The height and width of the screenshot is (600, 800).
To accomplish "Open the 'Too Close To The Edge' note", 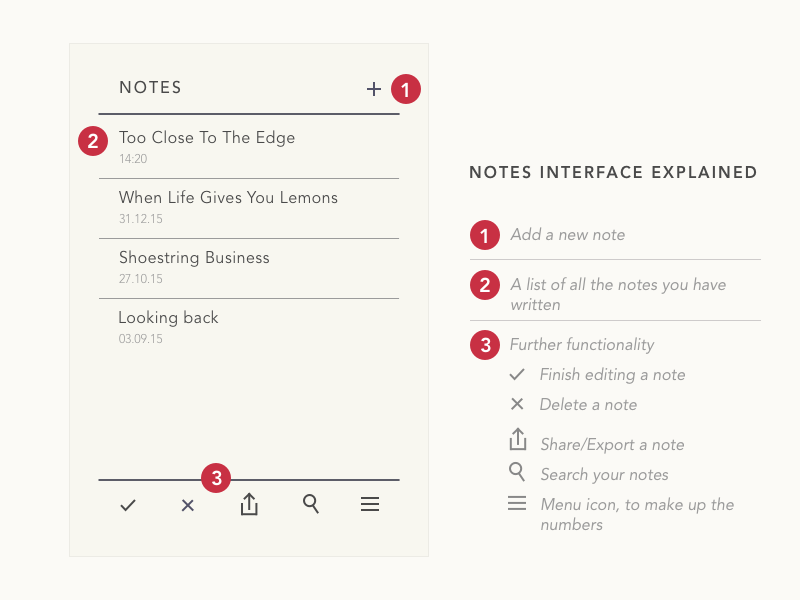I will point(207,138).
